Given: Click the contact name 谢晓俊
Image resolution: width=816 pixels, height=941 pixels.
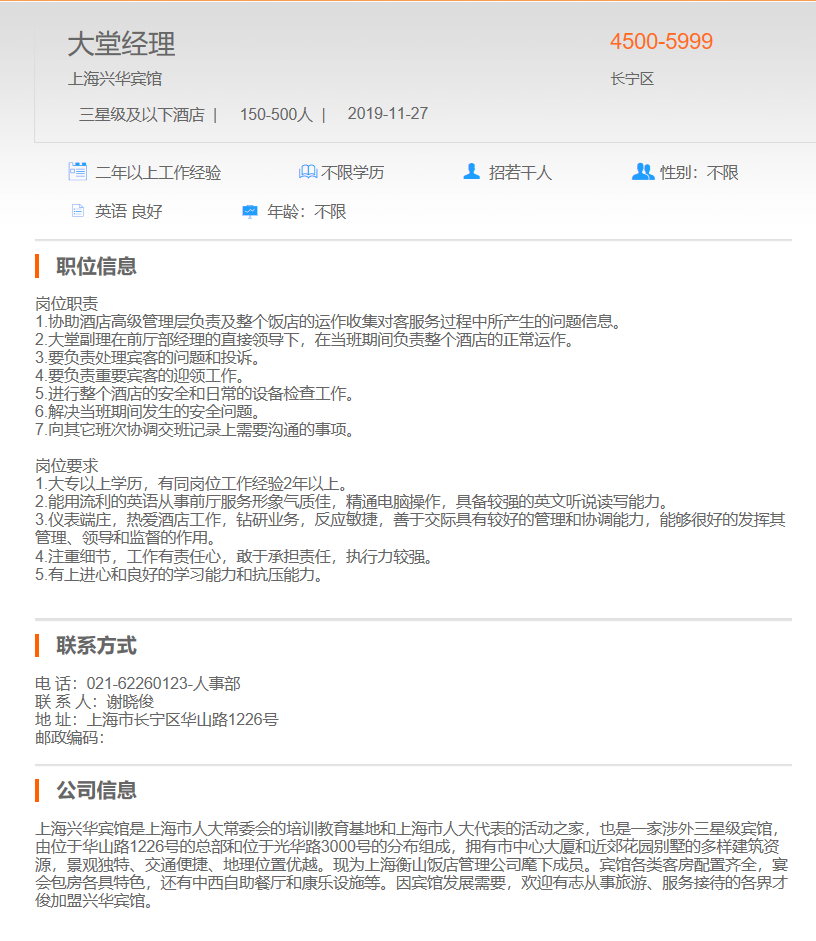Looking at the screenshot, I should 130,702.
